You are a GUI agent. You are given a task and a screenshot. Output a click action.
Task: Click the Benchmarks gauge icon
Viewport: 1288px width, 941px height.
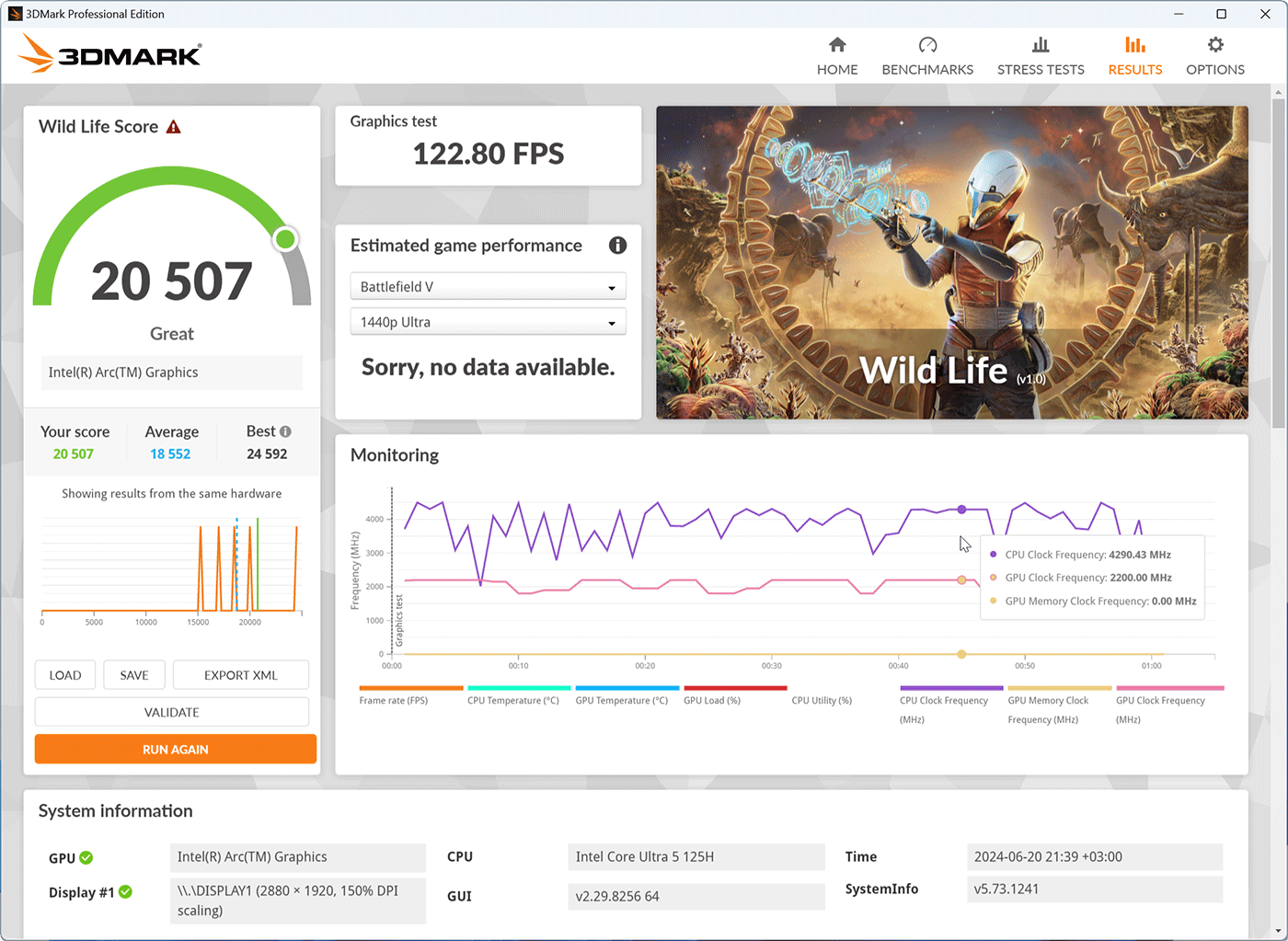927,45
